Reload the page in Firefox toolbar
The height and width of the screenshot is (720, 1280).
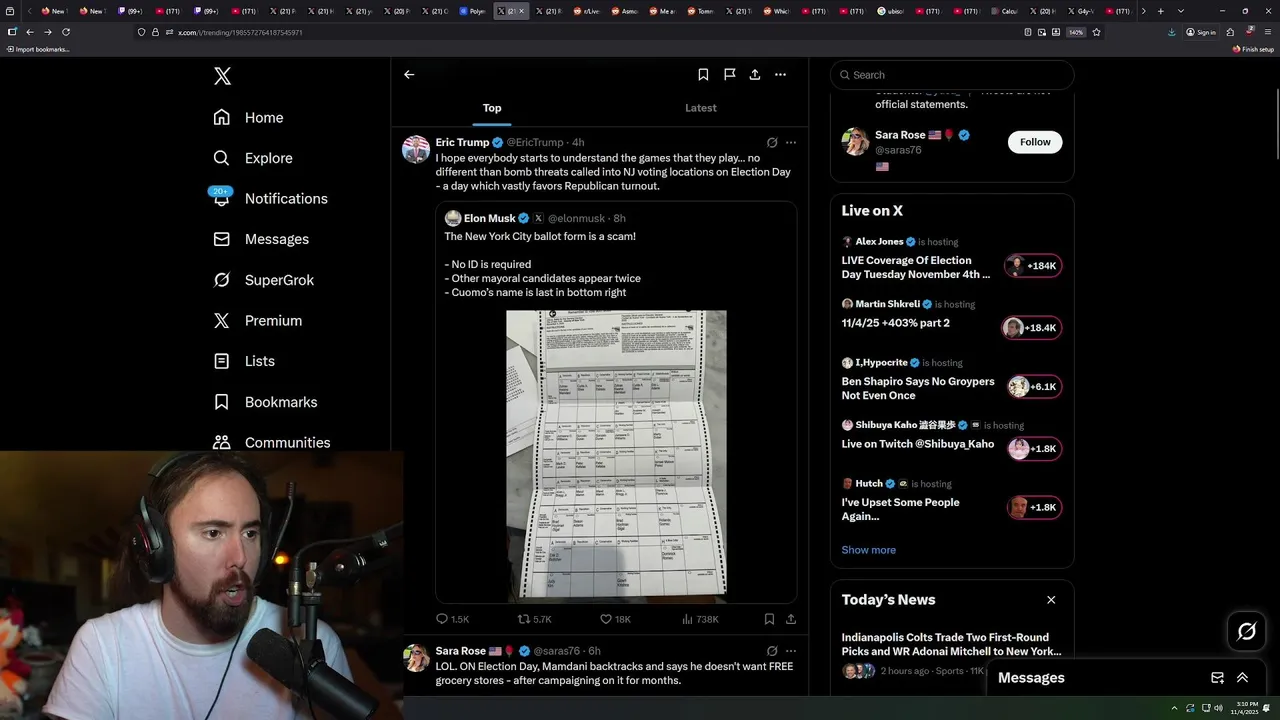pos(66,32)
